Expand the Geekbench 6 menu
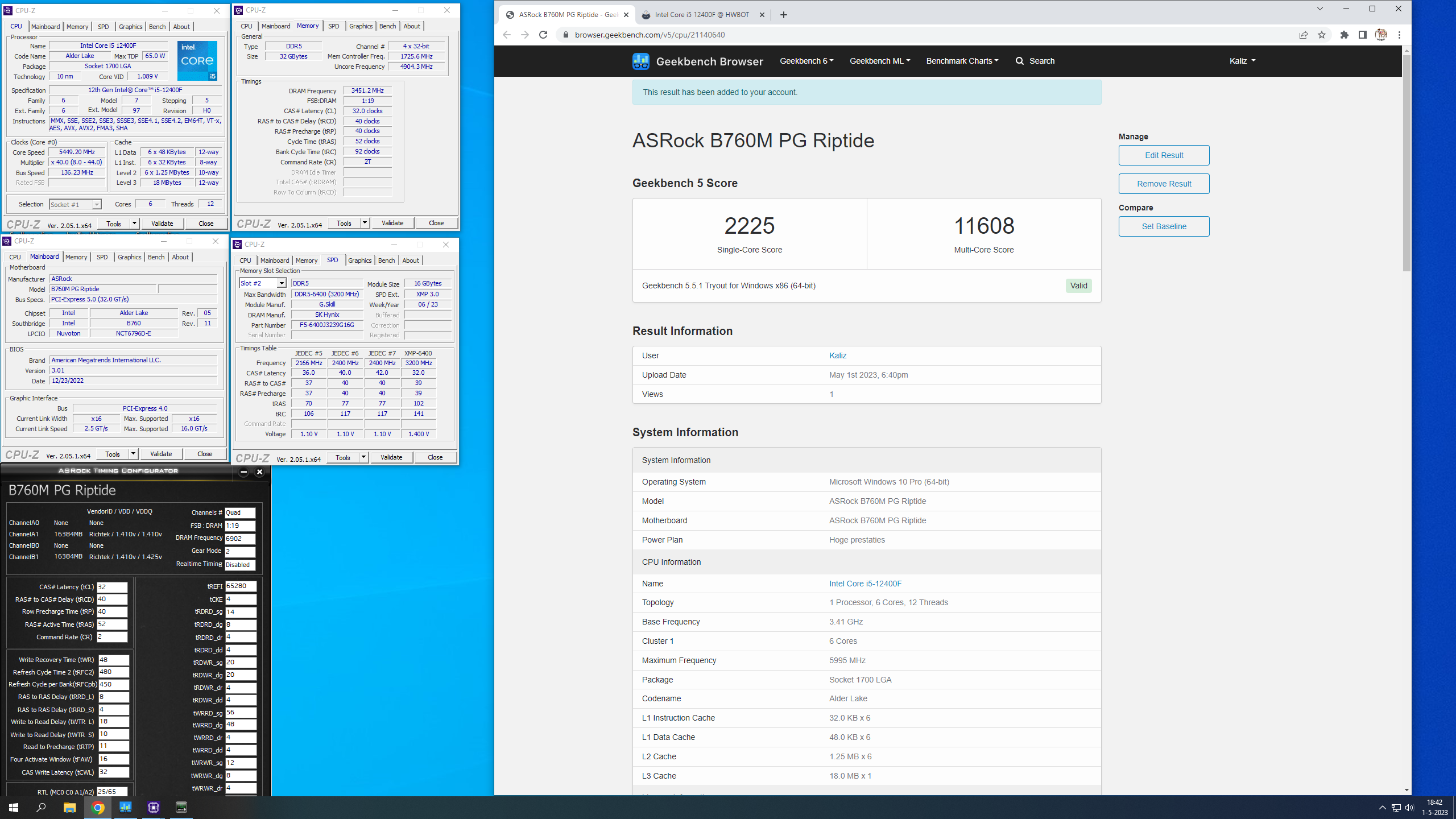The width and height of the screenshot is (1456, 819). pos(806,61)
